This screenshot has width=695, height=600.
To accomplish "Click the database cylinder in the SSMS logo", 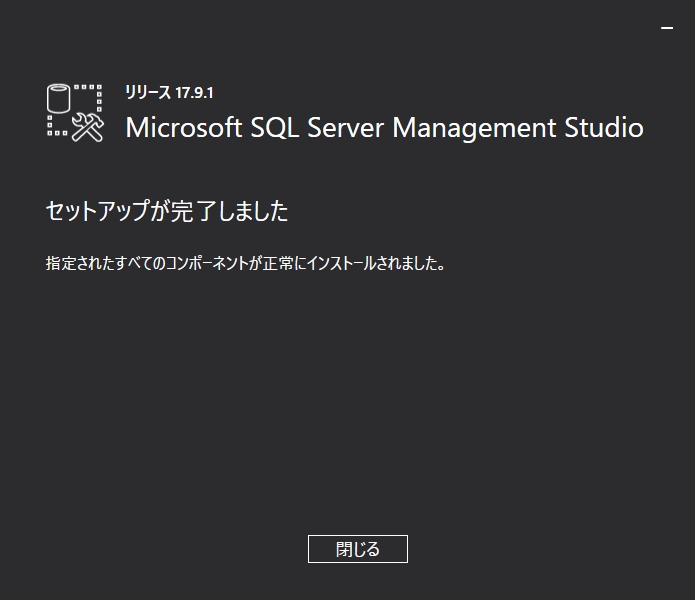I will 59,98.
